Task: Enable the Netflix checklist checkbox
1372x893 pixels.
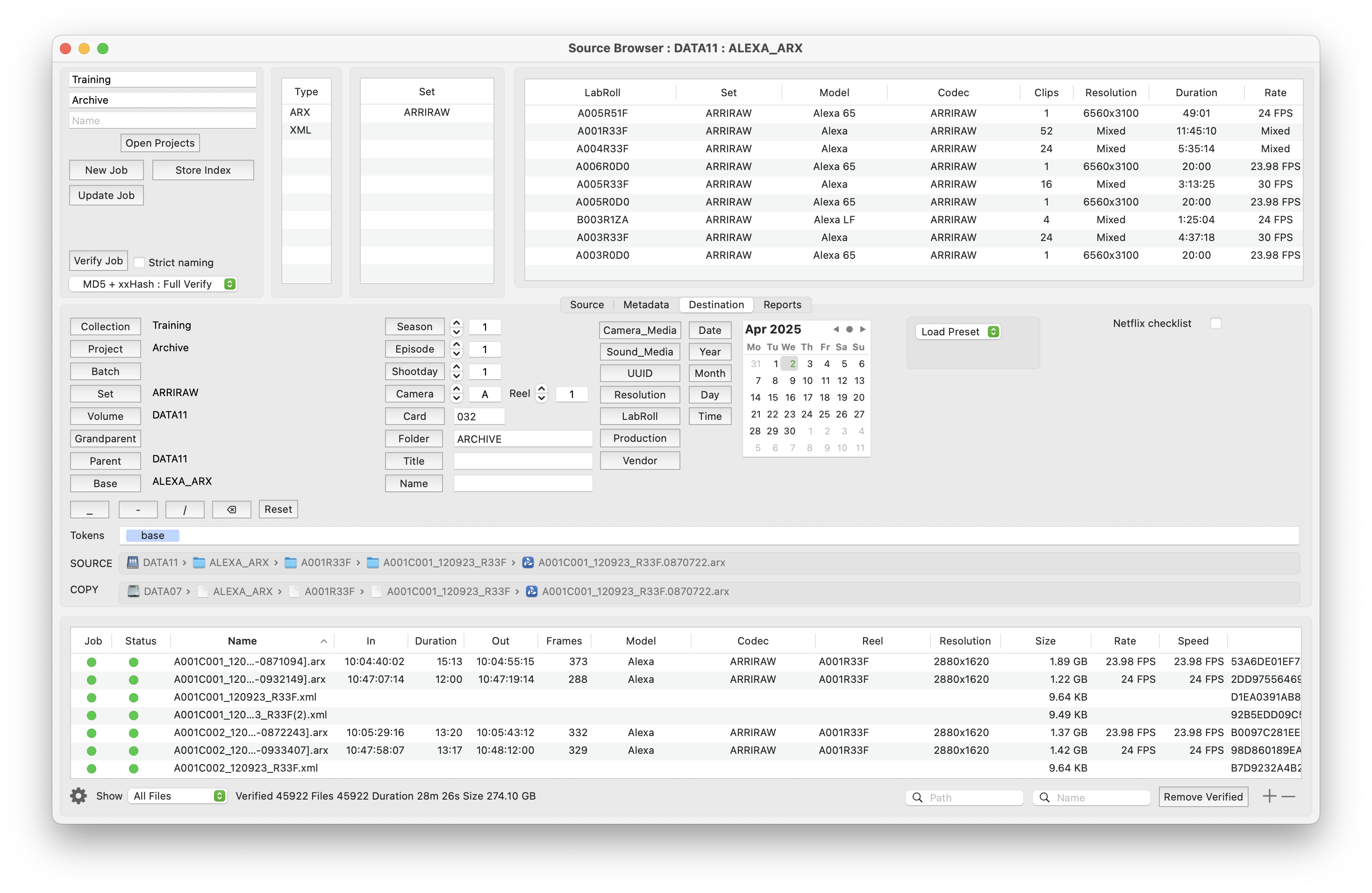Action: [x=1215, y=323]
